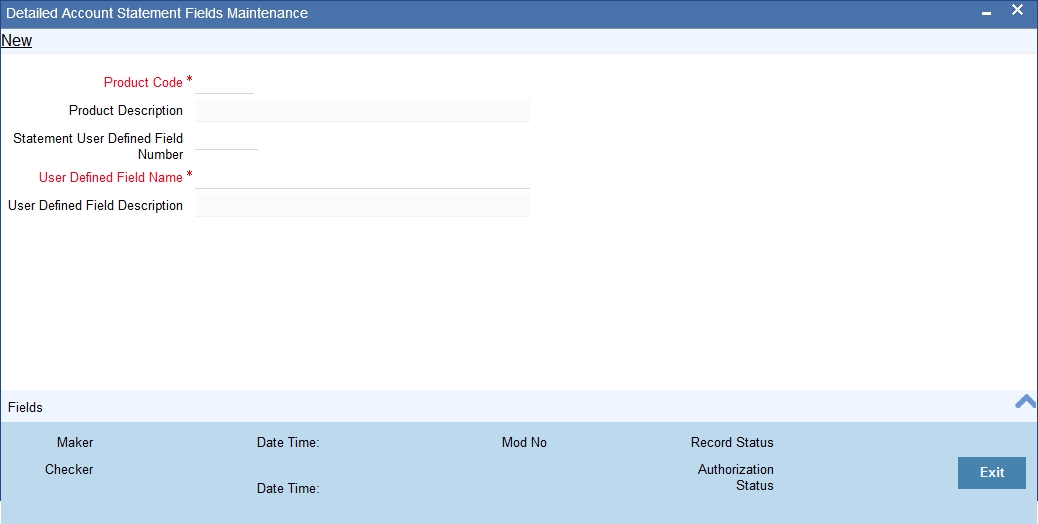Select the Statement User Defined Field Number label
The image size is (1038, 524).
click(98, 146)
